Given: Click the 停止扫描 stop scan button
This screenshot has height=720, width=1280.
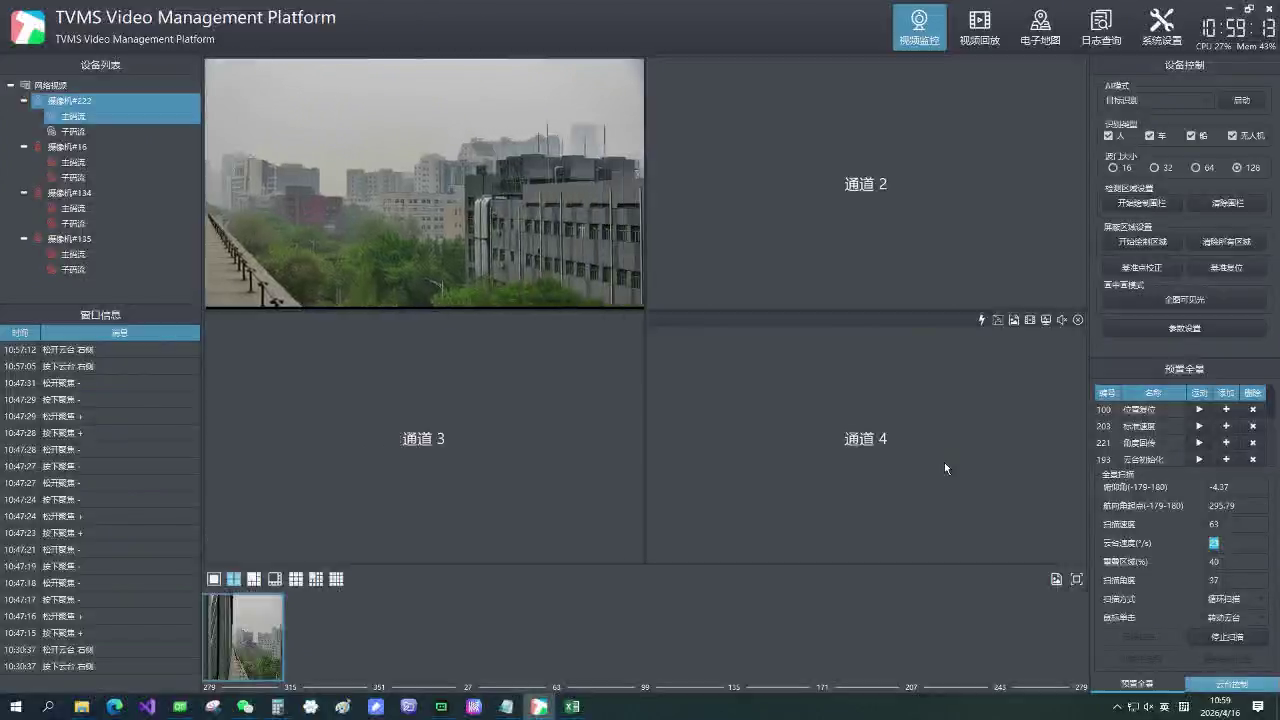Looking at the screenshot, I should [1227, 637].
